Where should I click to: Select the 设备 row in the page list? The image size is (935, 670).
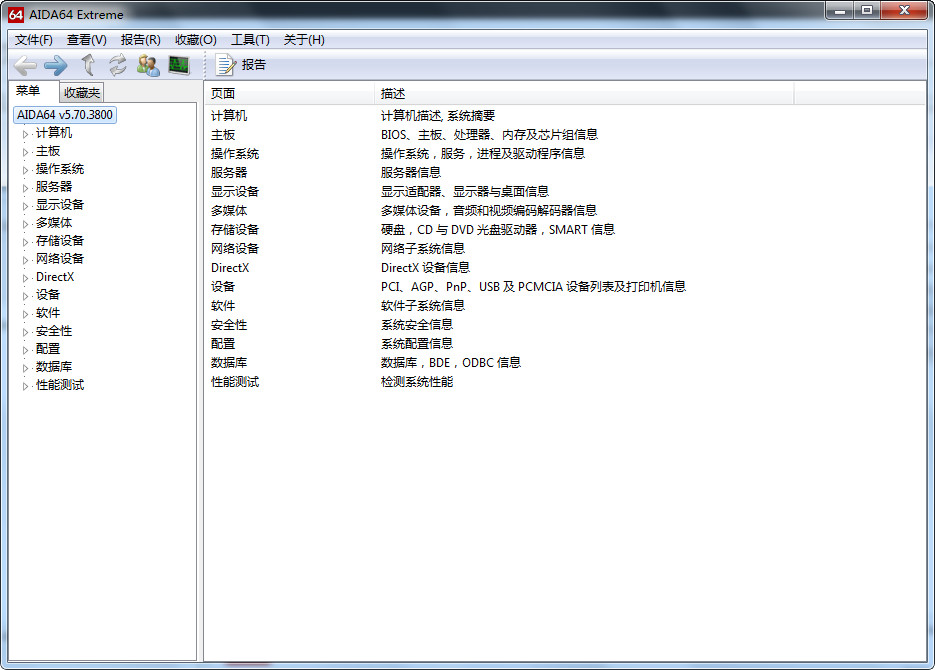tap(223, 287)
